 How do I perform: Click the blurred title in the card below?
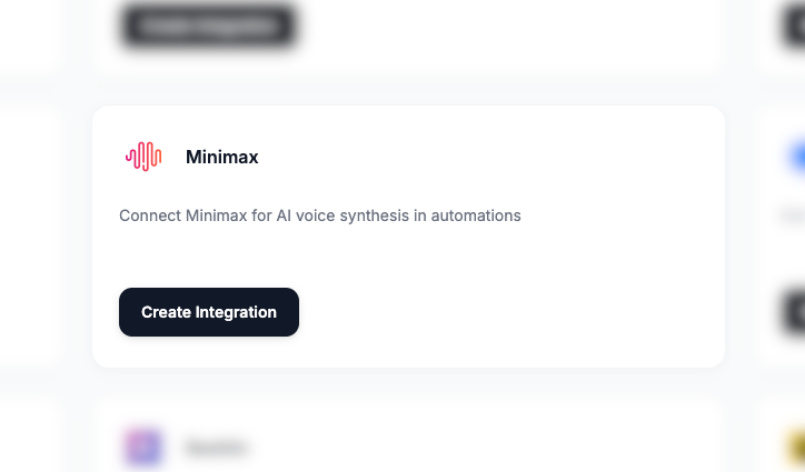click(x=216, y=446)
